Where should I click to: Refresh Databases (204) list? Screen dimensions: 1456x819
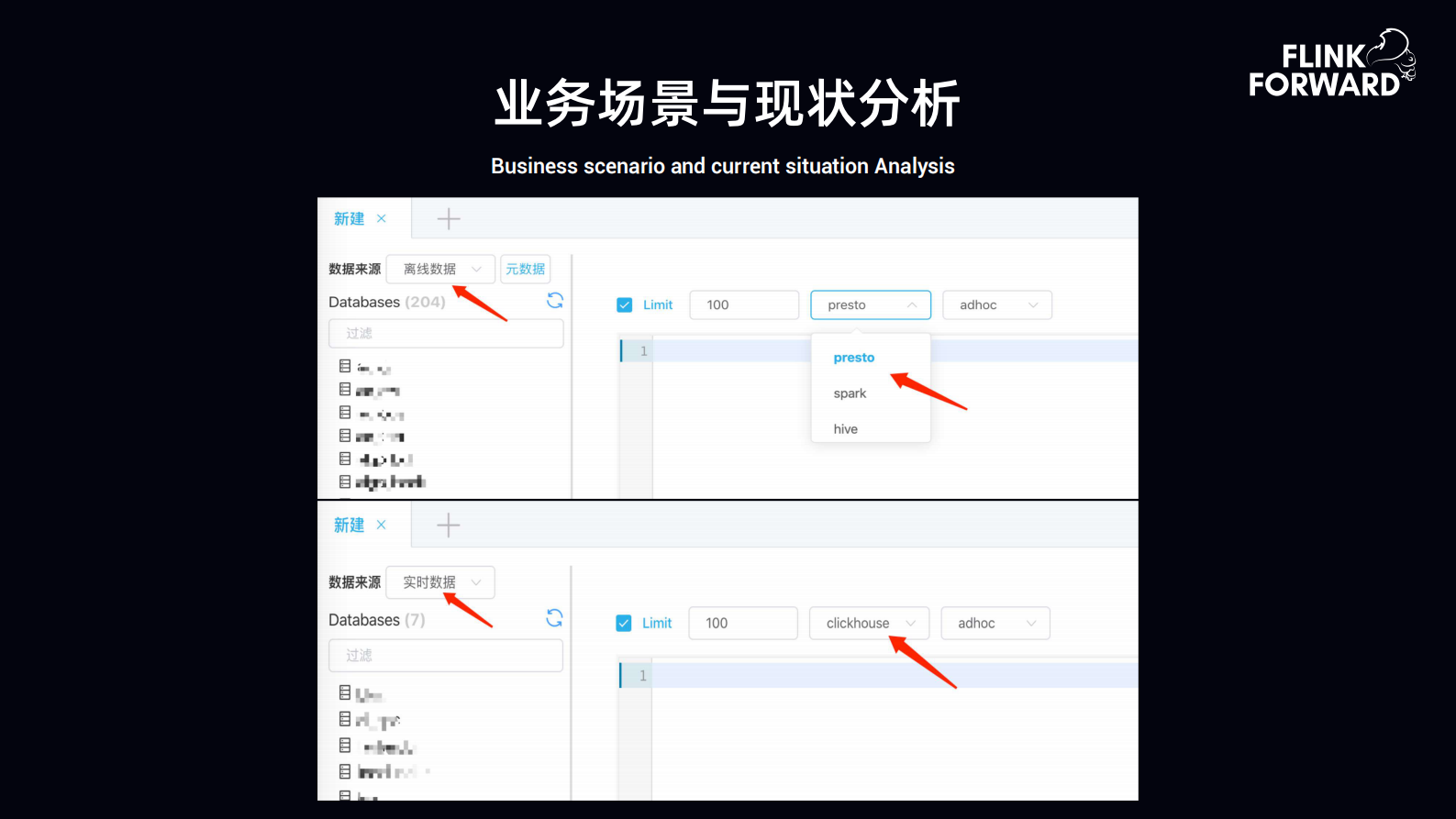555,300
